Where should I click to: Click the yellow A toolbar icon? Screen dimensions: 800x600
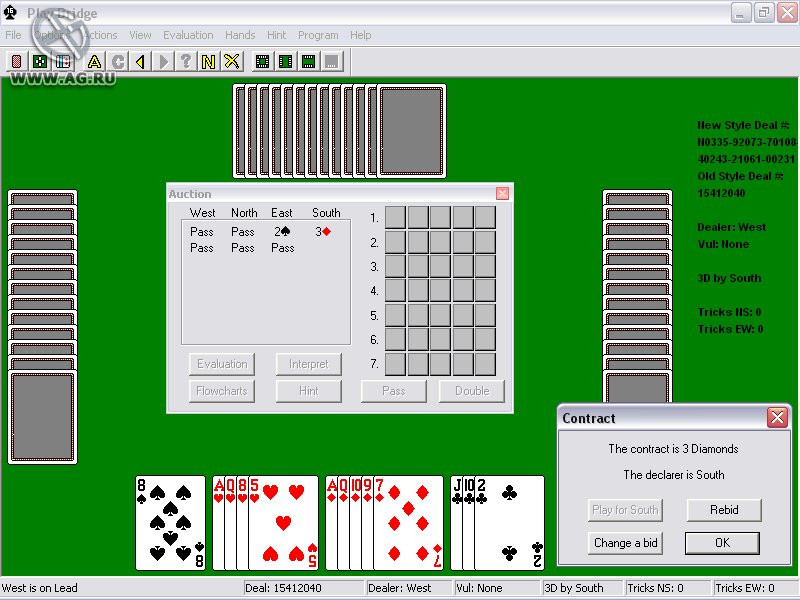94,62
